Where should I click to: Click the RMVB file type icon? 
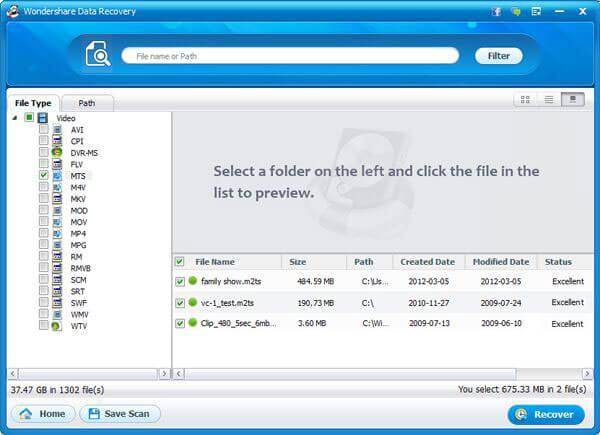(57, 268)
